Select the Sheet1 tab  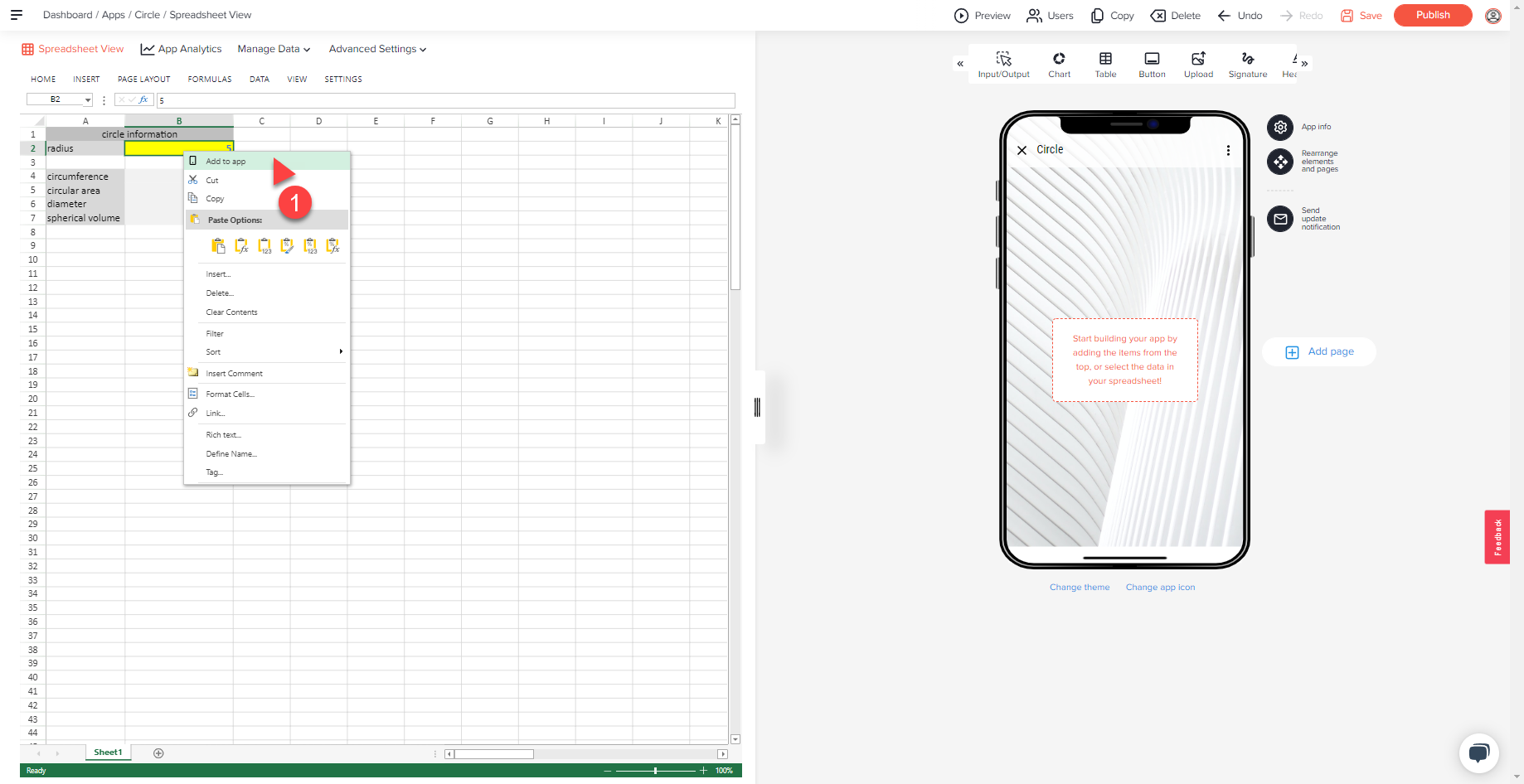point(108,753)
